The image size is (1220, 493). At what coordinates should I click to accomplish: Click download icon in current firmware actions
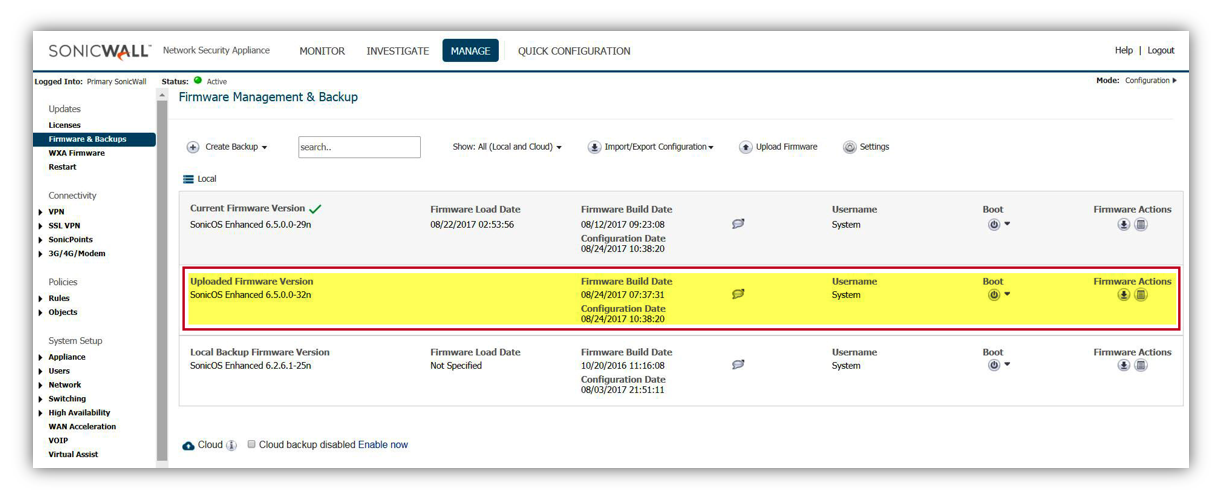click(x=1124, y=224)
